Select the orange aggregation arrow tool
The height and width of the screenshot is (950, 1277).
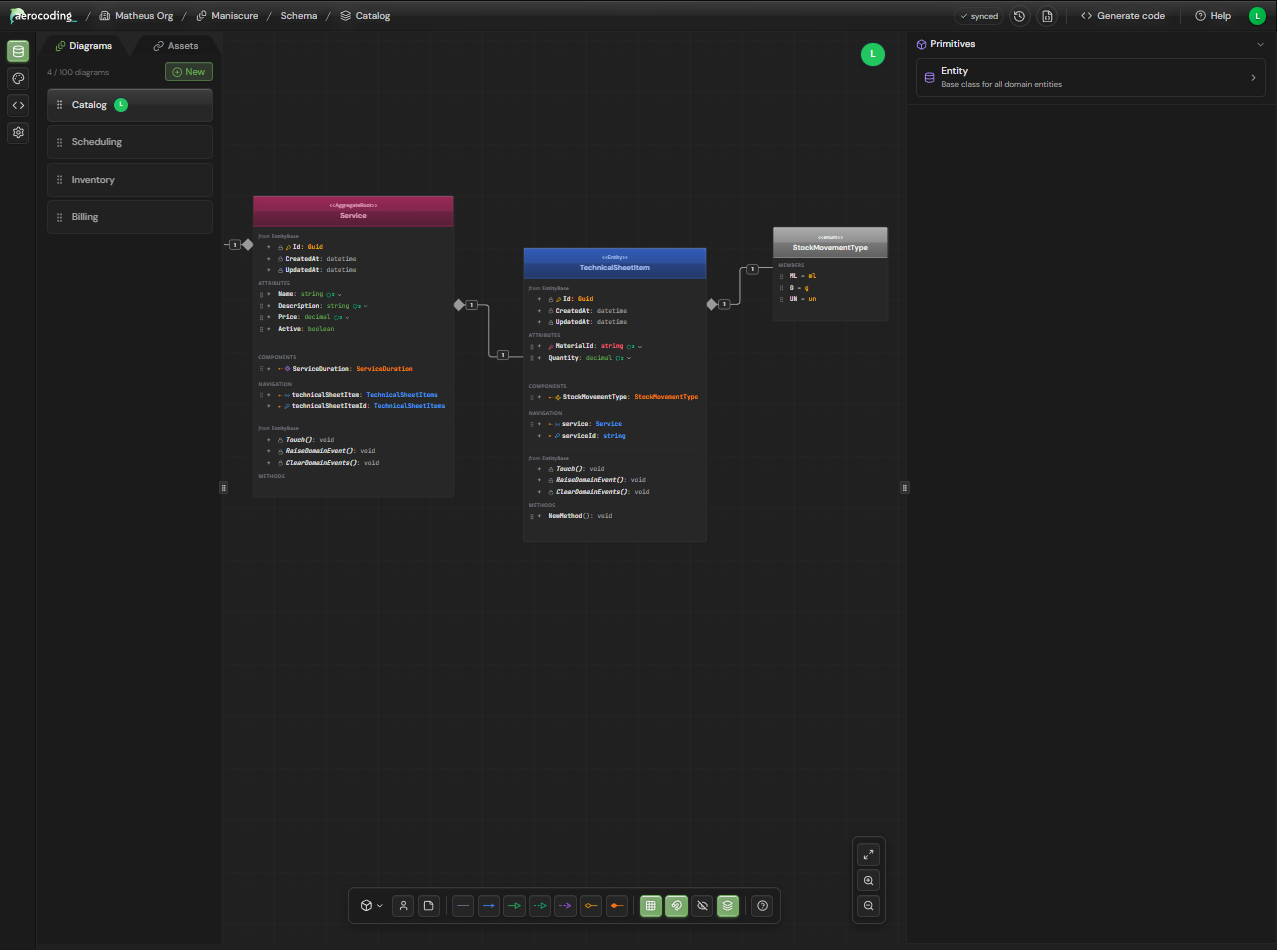click(x=591, y=906)
